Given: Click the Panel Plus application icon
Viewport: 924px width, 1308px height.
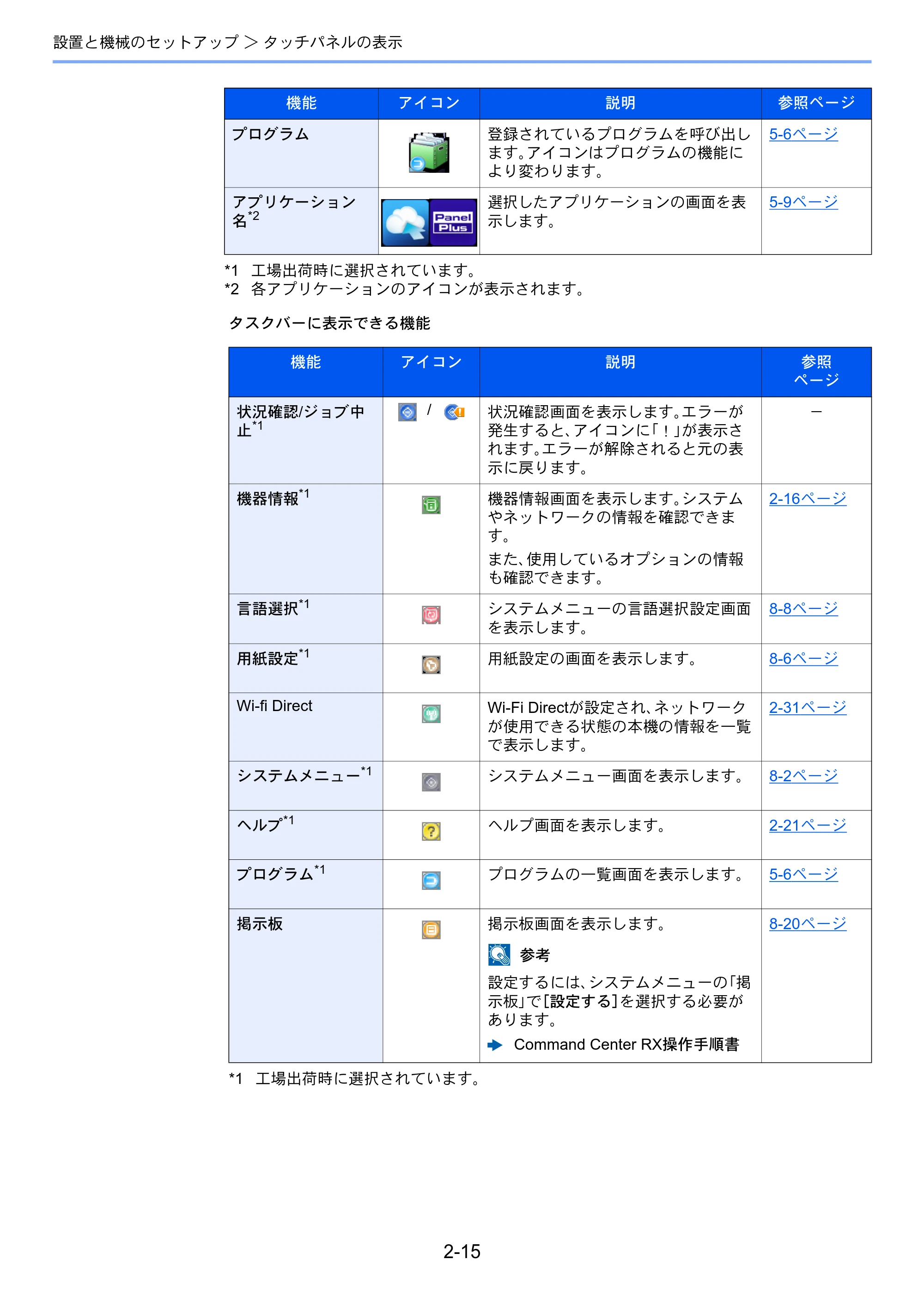Looking at the screenshot, I should (453, 222).
